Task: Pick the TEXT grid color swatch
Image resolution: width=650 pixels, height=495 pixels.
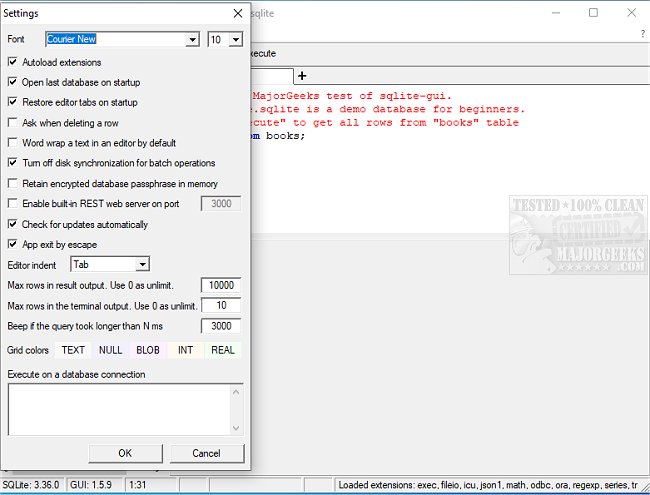Action: pos(73,350)
